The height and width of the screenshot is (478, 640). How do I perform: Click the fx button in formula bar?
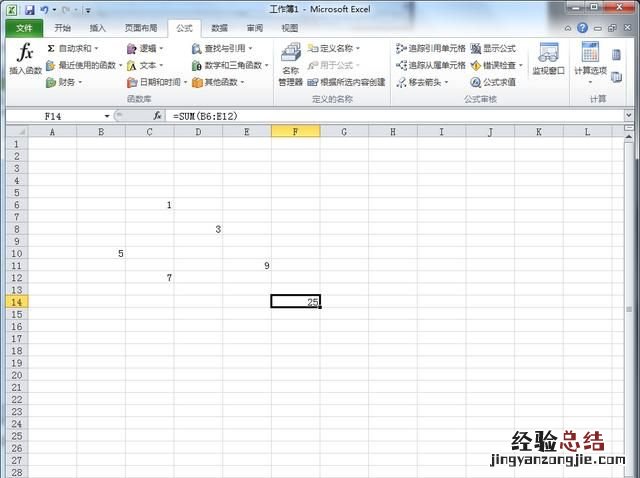coord(157,116)
